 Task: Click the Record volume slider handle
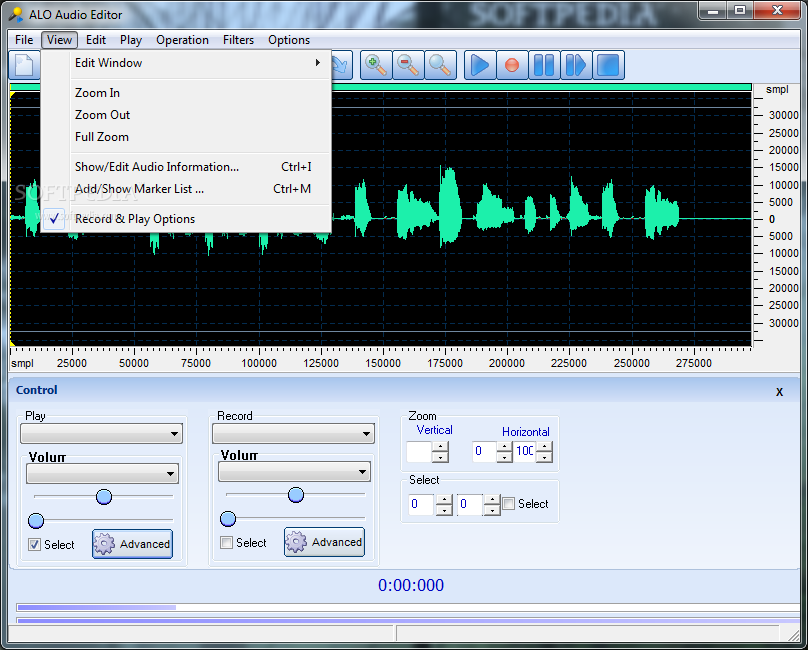tap(296, 495)
